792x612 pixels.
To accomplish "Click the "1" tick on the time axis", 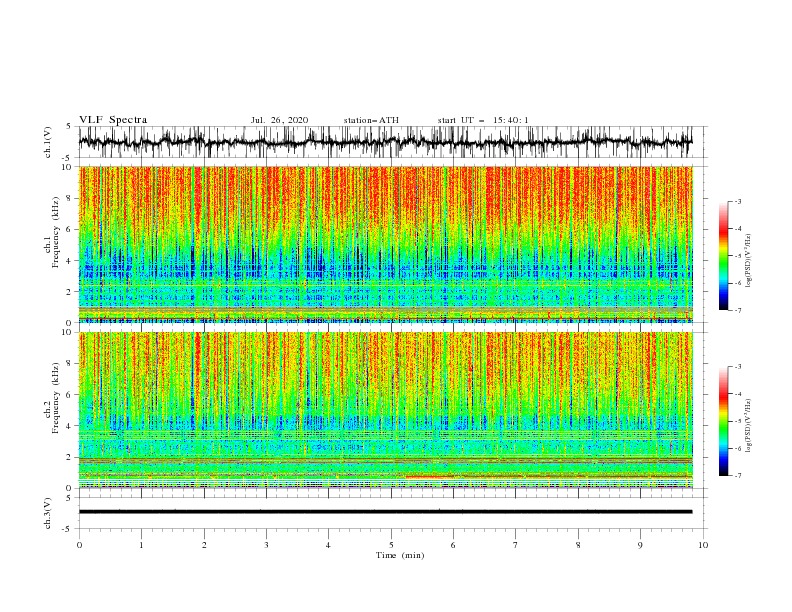I will 141,545.
